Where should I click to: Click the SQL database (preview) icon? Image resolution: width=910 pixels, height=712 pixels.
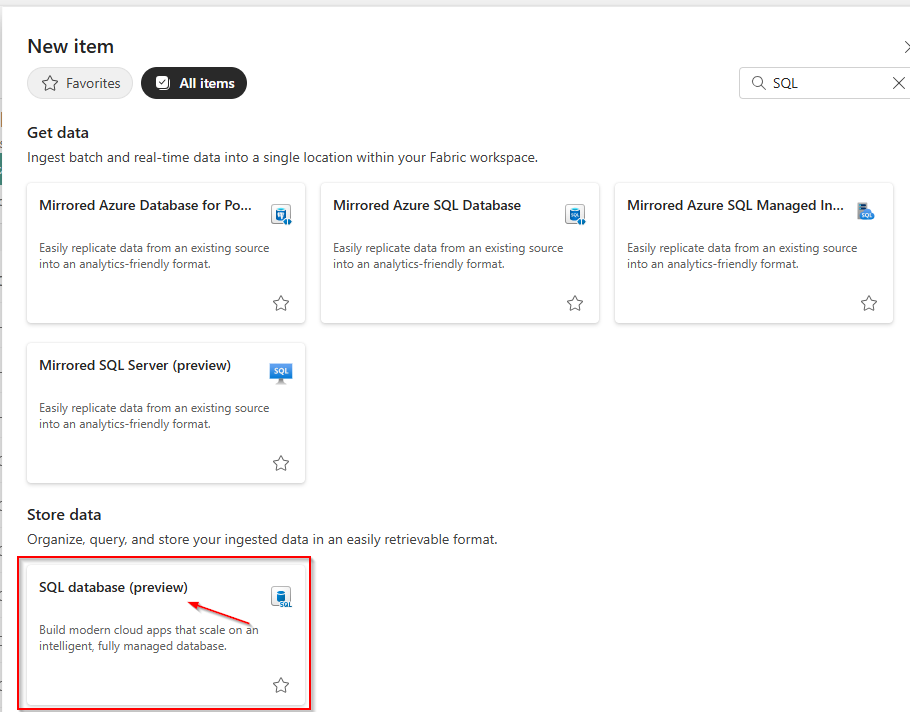coord(281,597)
